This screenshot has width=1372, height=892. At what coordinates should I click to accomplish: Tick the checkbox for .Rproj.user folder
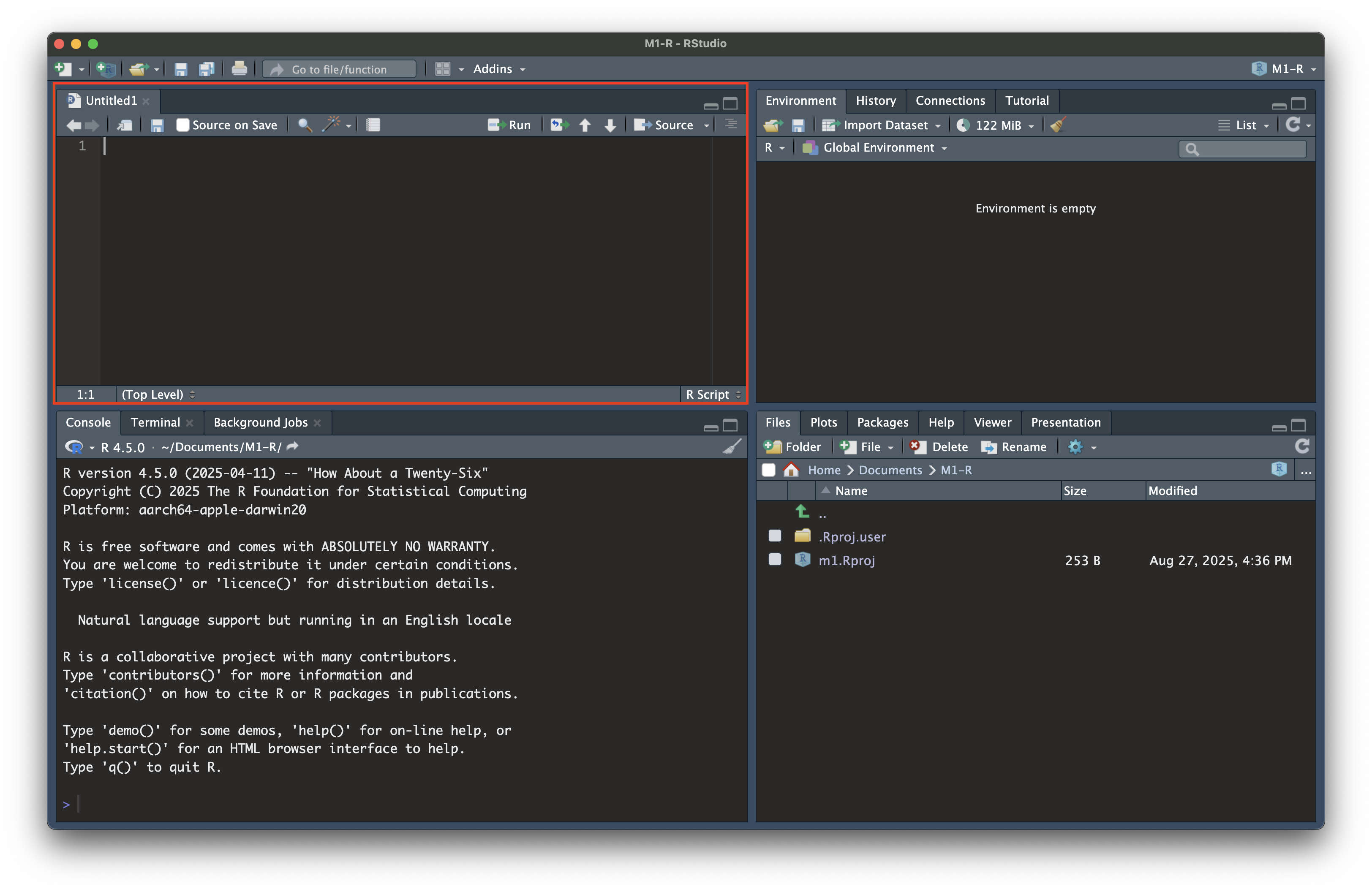[775, 536]
